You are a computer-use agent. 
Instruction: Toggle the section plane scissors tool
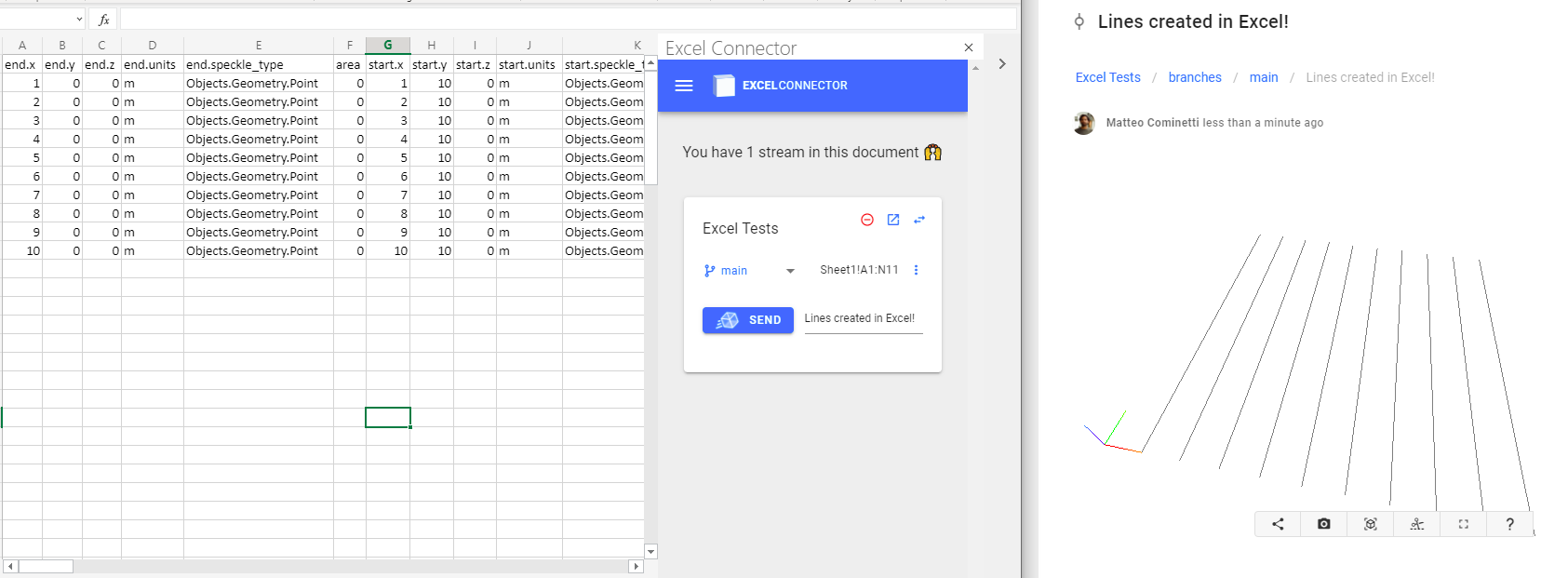pyautogui.click(x=1417, y=524)
